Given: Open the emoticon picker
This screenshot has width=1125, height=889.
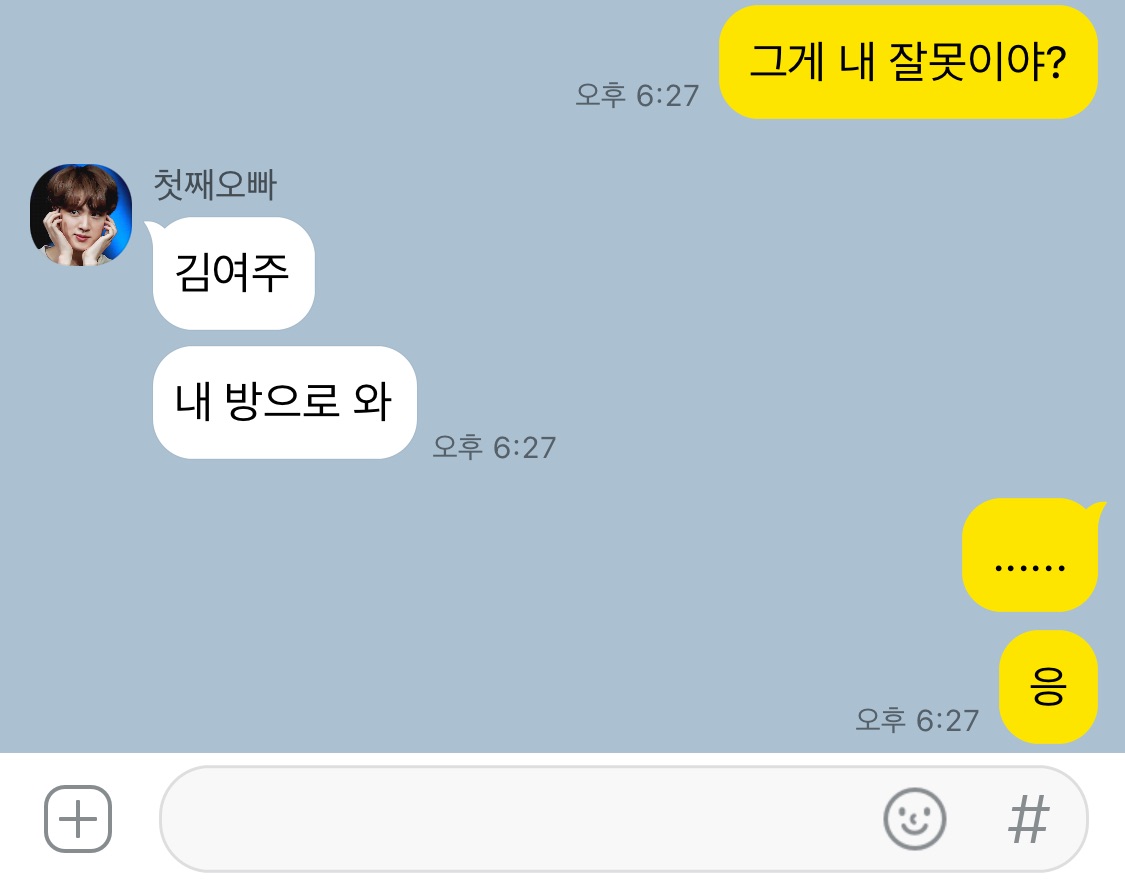Looking at the screenshot, I should [x=915, y=819].
